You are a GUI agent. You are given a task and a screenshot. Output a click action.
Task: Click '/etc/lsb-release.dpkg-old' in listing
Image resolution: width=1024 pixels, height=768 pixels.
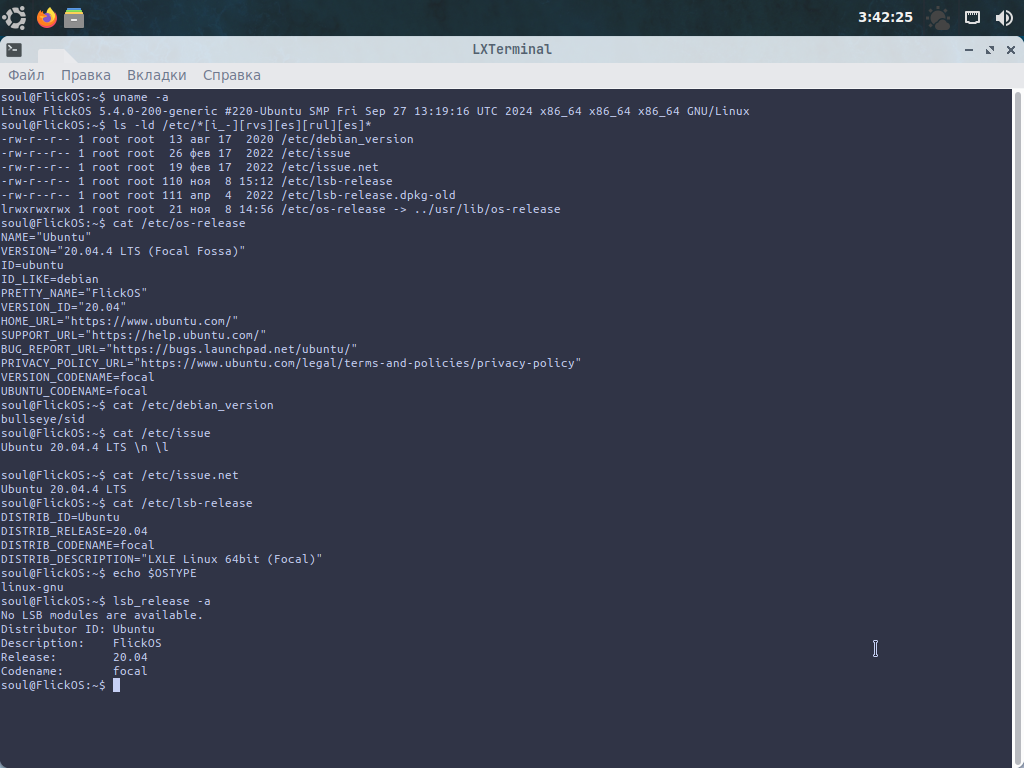click(x=368, y=195)
